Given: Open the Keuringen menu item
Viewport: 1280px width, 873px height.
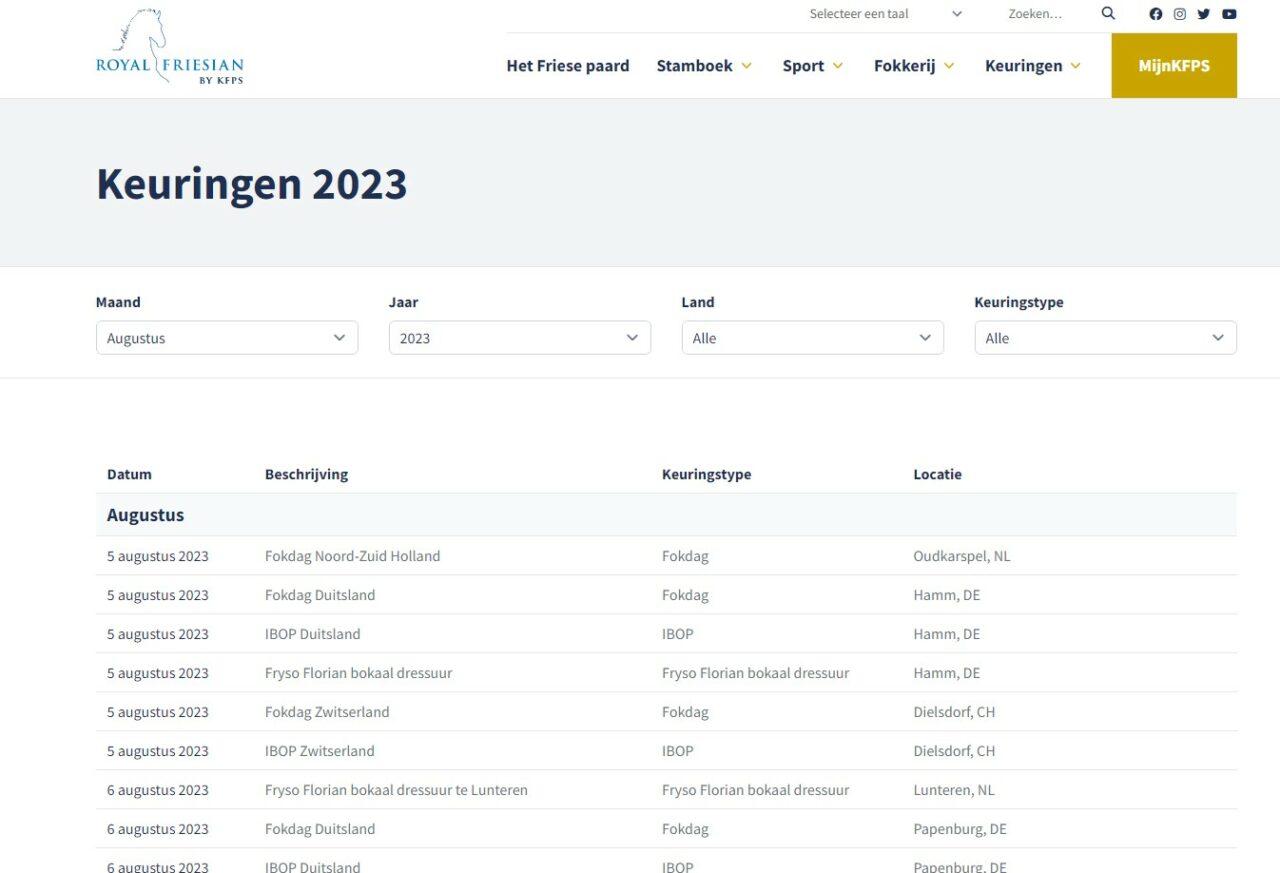Looking at the screenshot, I should point(1024,66).
